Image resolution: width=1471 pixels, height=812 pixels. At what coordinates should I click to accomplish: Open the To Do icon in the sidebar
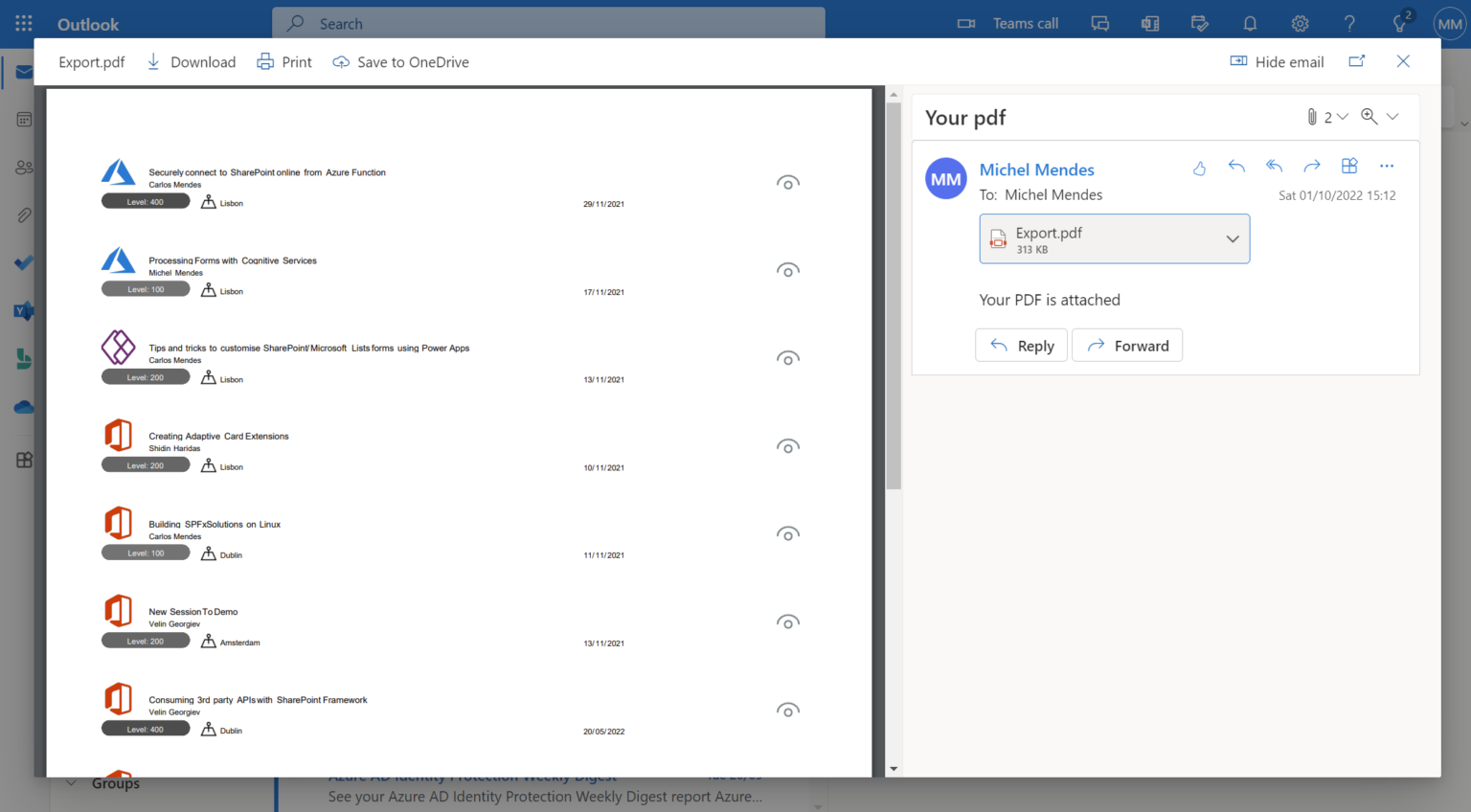click(x=23, y=262)
